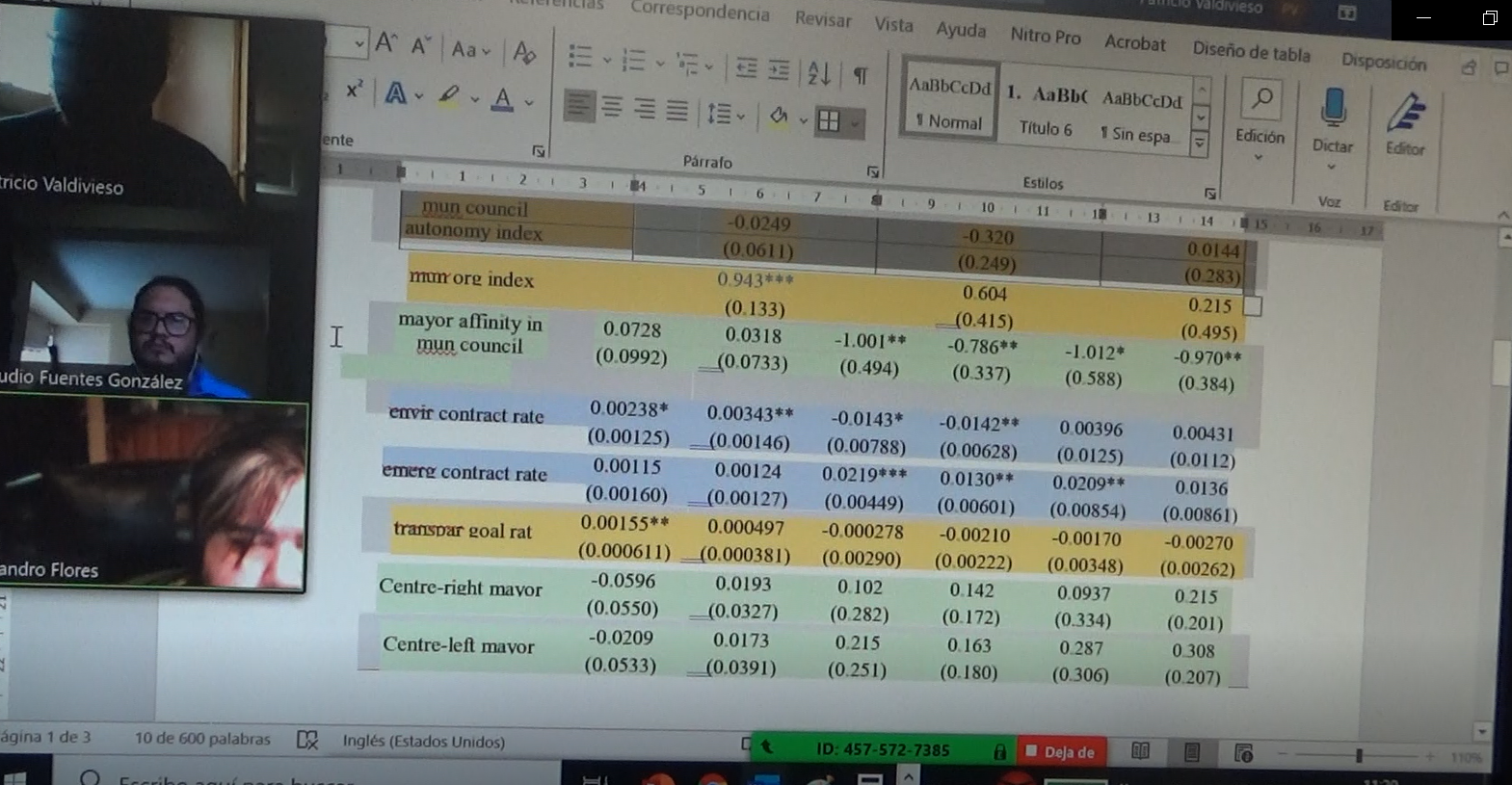Change language Inglés (Estados Unidos)

(x=423, y=741)
